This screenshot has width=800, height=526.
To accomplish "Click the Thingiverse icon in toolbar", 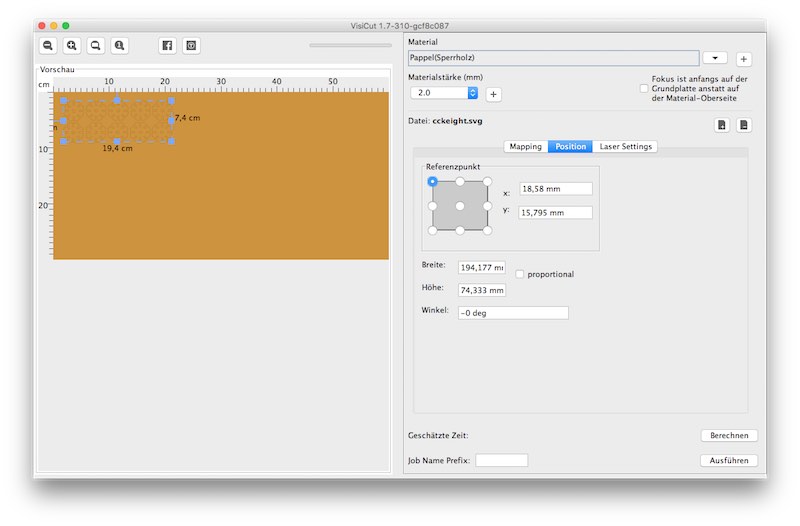I will (191, 45).
